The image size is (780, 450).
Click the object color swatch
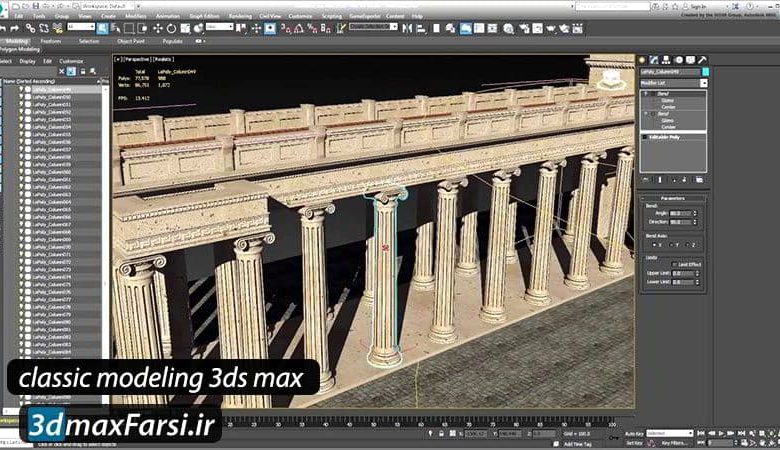click(705, 72)
